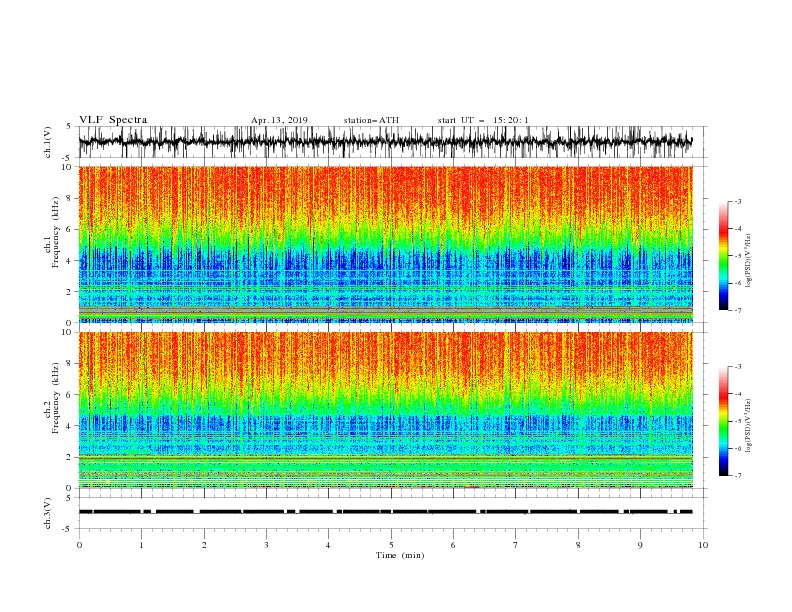This screenshot has height=612, width=792.
Task: Click time axis tick label "5"
Action: pos(391,545)
